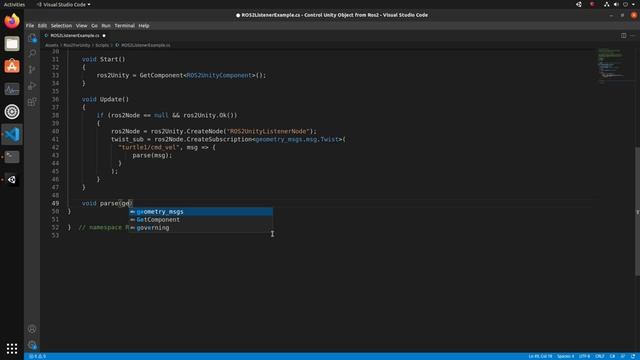Viewport: 640px width, 360px height.
Task: Click the UTF-8 encoding status
Action: coord(584,356)
